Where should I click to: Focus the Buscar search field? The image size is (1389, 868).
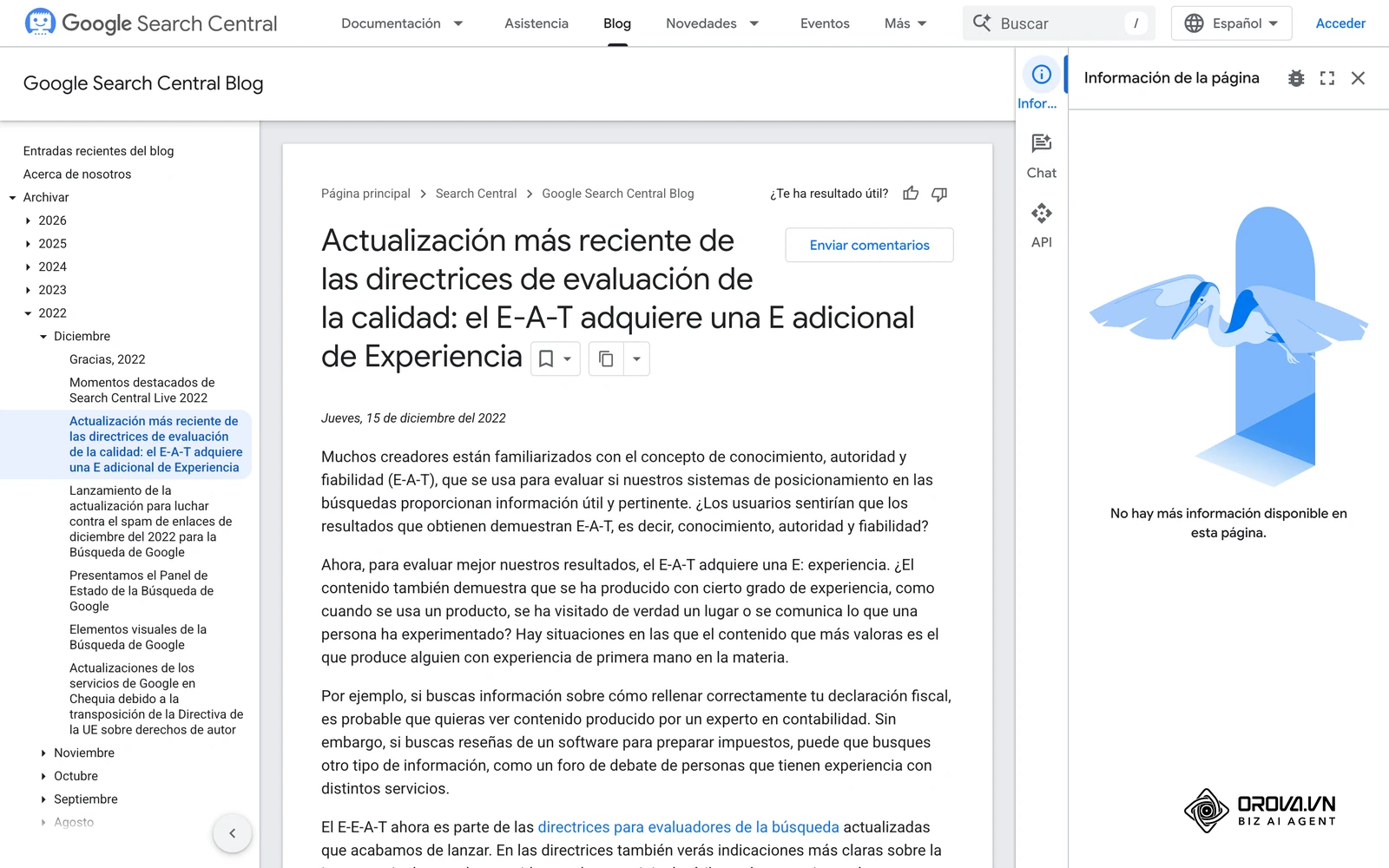click(1059, 23)
